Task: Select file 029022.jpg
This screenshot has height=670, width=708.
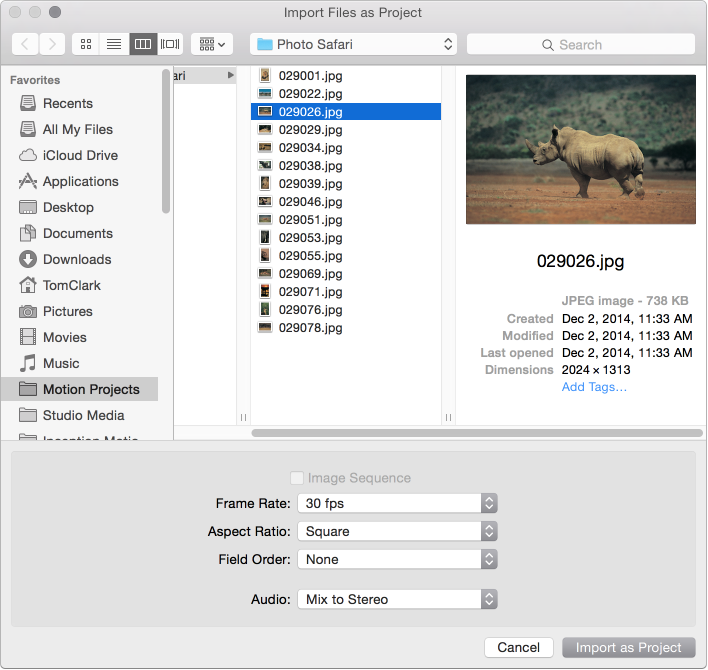Action: [x=346, y=93]
